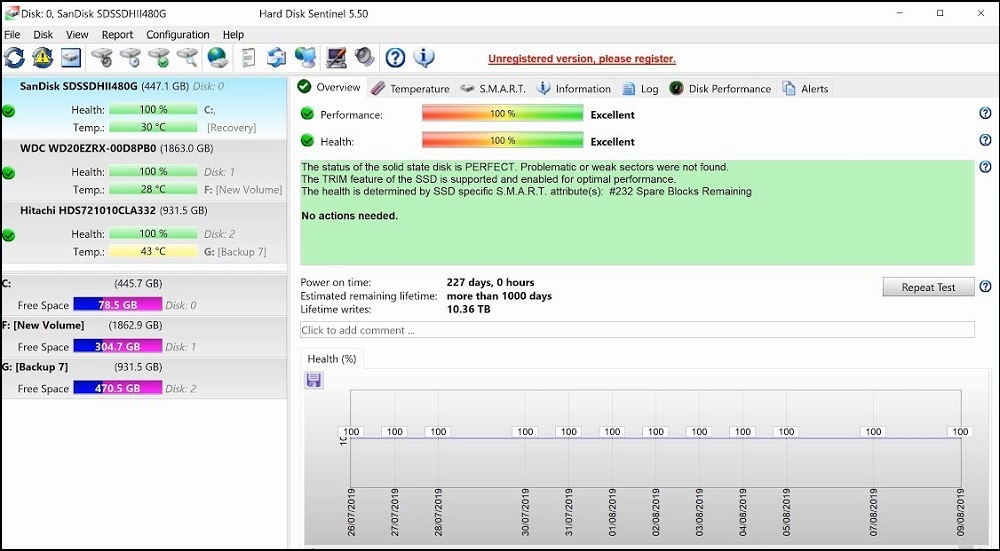Click the Health 100 % gradient bar in Overview

503,140
